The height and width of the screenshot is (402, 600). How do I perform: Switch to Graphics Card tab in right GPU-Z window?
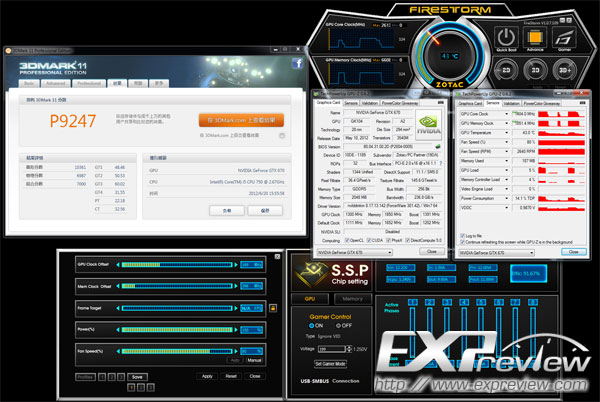point(470,103)
